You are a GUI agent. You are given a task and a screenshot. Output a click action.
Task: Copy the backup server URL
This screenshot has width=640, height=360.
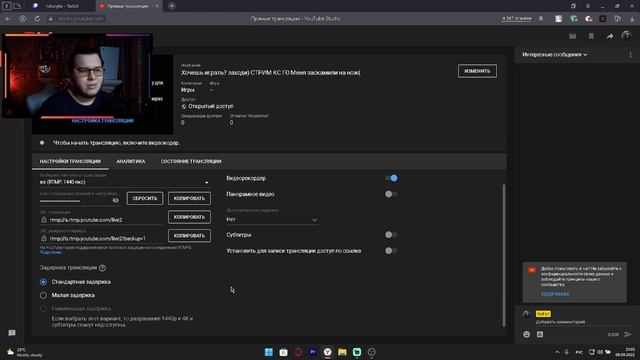189,236
